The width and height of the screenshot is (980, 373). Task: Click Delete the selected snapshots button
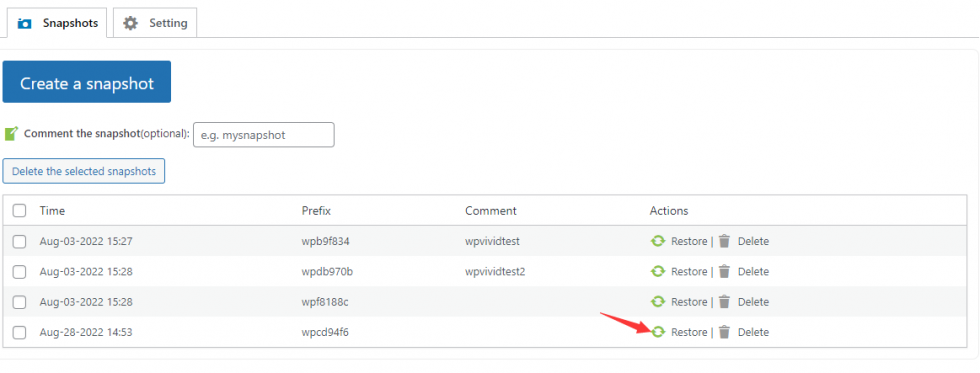(x=84, y=171)
